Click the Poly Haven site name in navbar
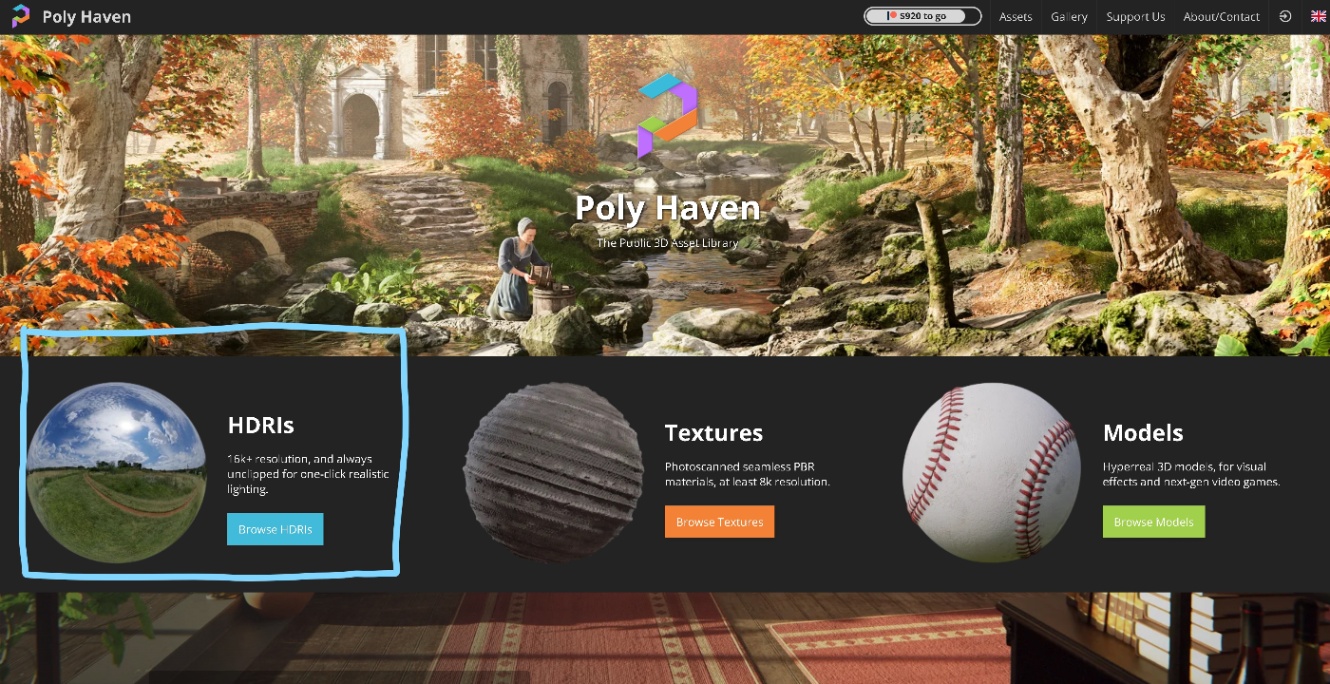 point(87,17)
